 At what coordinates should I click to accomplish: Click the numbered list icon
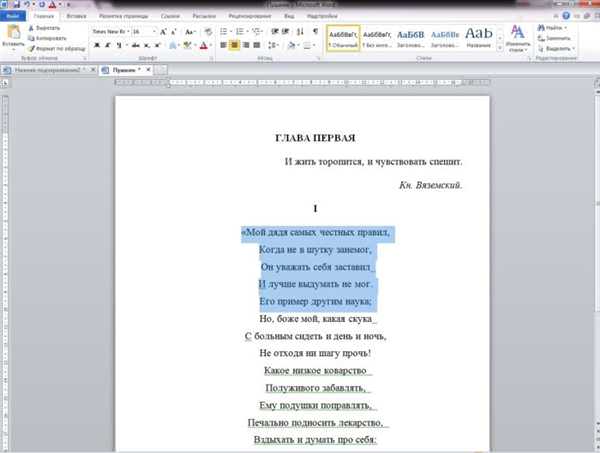tap(240, 32)
